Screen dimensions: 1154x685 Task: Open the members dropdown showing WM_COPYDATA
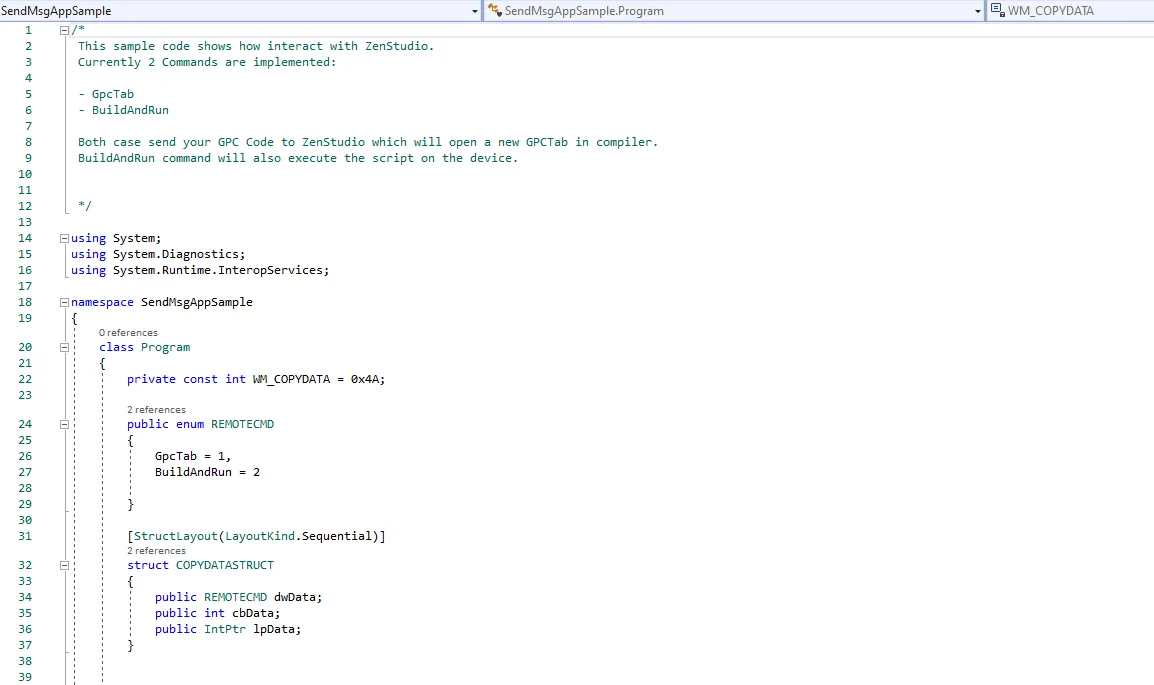(x=1148, y=10)
